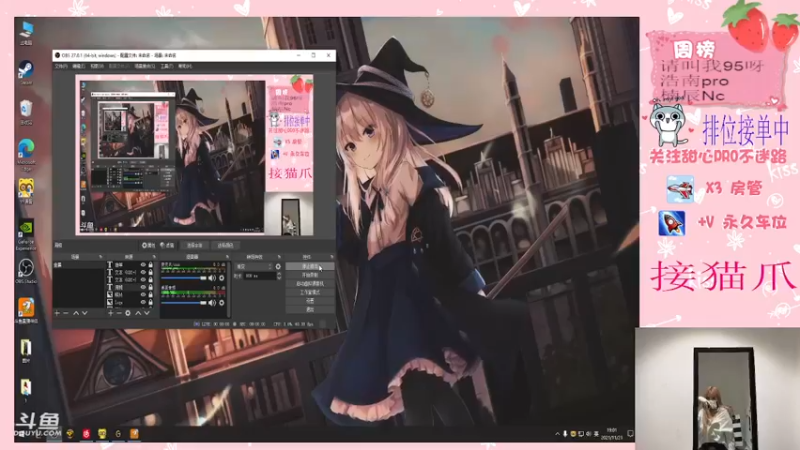Open source properties gear in Sources toolbar
The width and height of the screenshot is (800, 450).
128,313
